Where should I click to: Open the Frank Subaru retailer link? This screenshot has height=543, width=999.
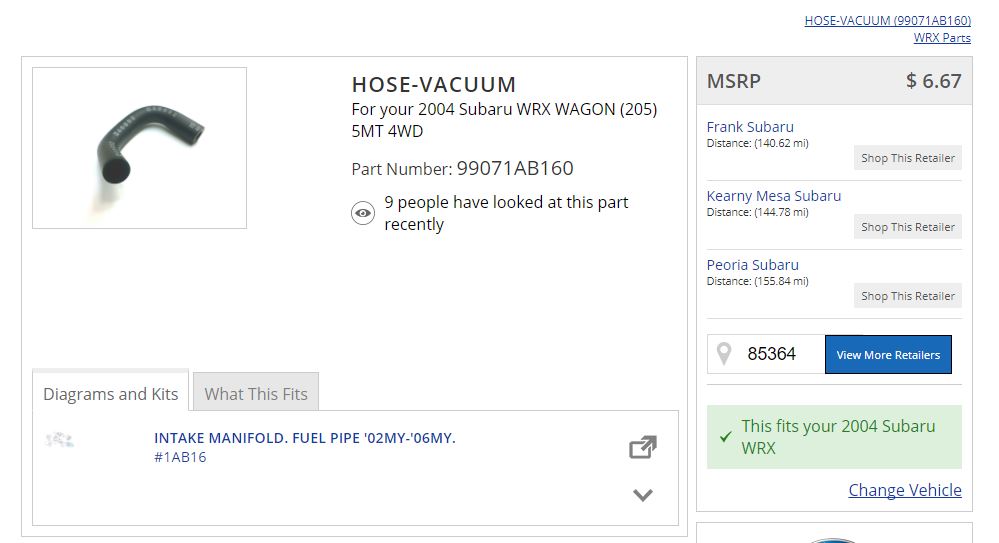tap(750, 127)
